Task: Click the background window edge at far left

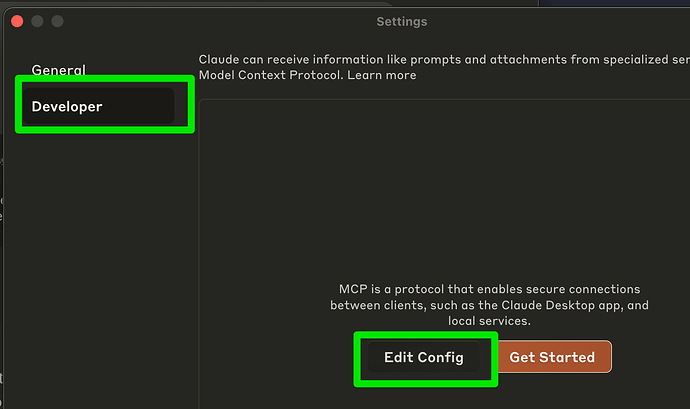Action: point(1,264)
